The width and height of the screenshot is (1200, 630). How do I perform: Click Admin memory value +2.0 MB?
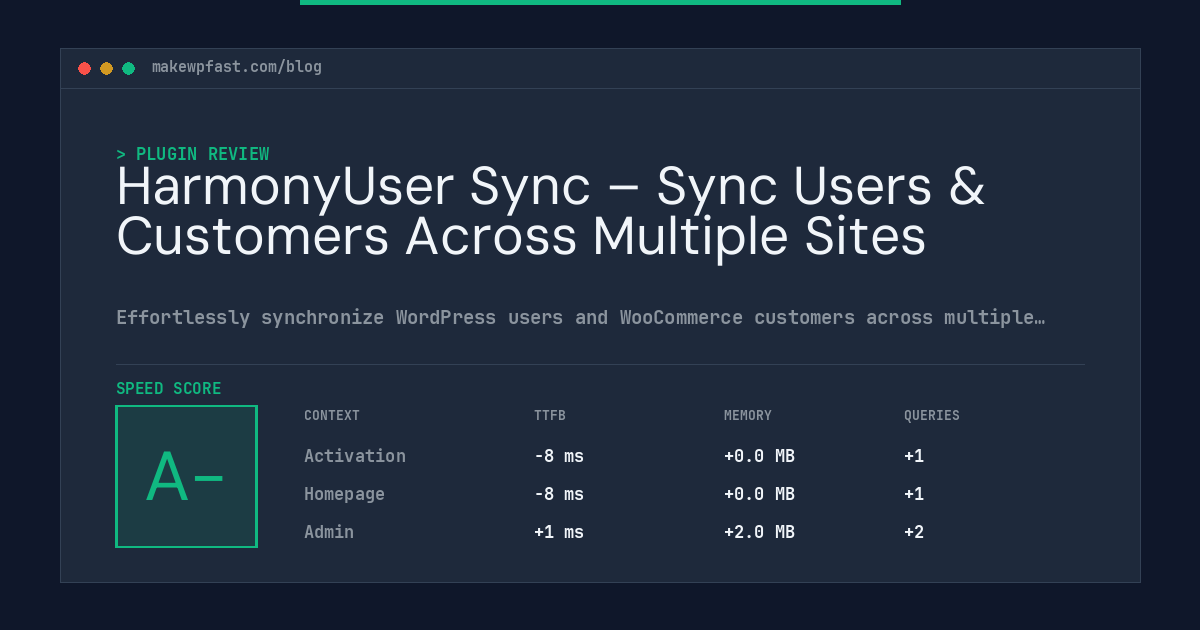coord(759,532)
